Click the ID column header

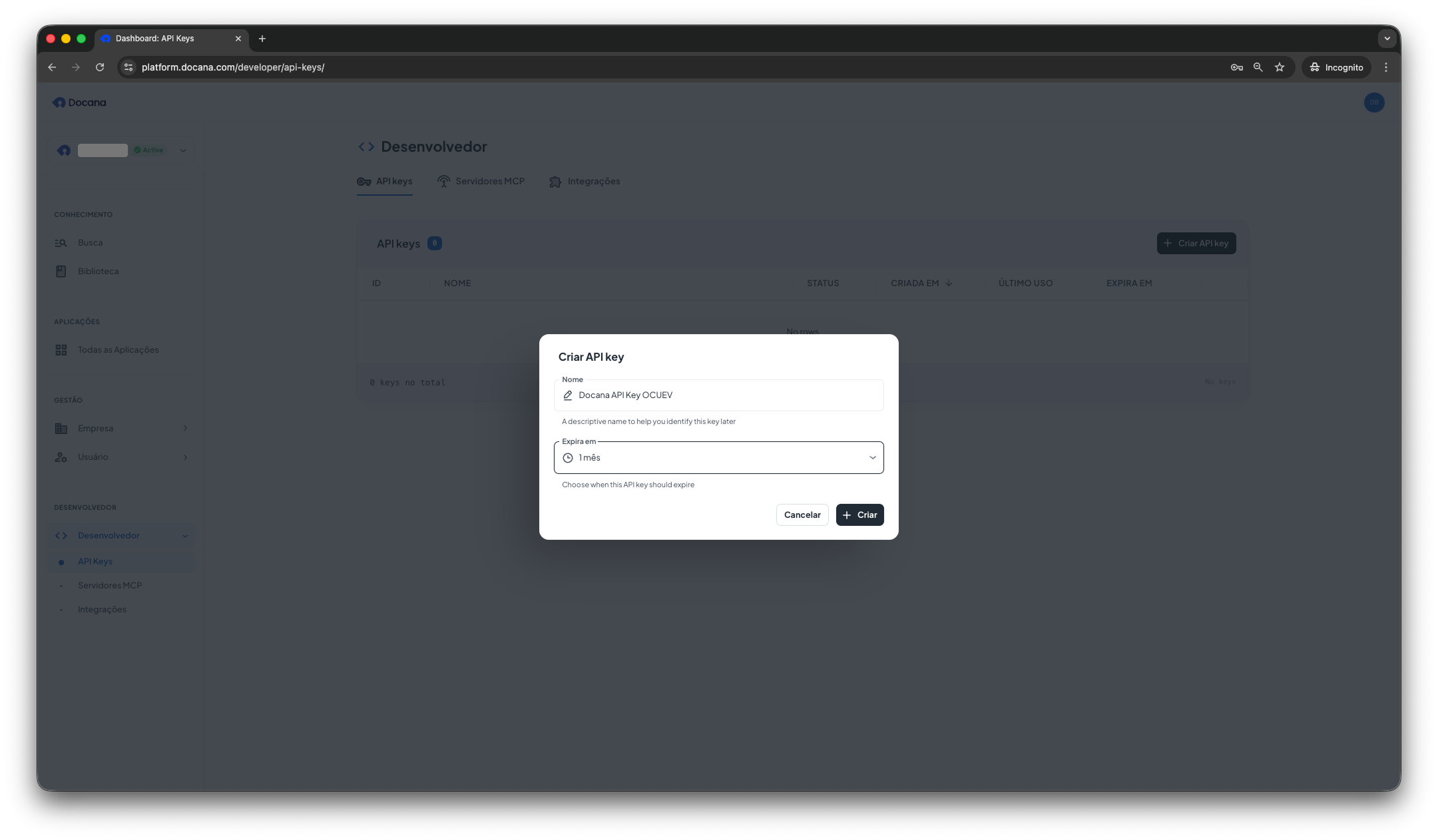(x=376, y=284)
